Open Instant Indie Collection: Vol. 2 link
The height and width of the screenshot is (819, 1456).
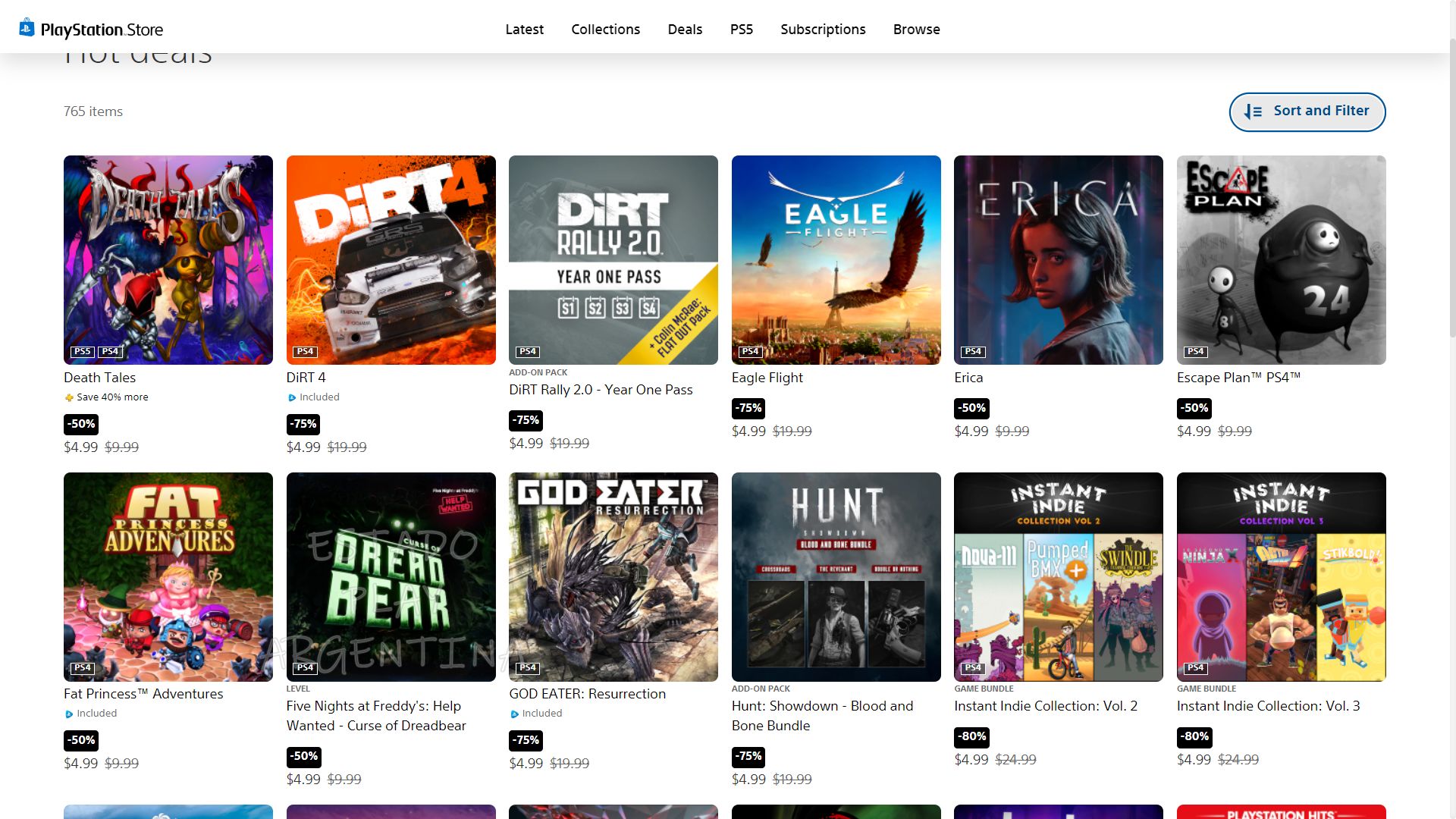tap(1046, 706)
